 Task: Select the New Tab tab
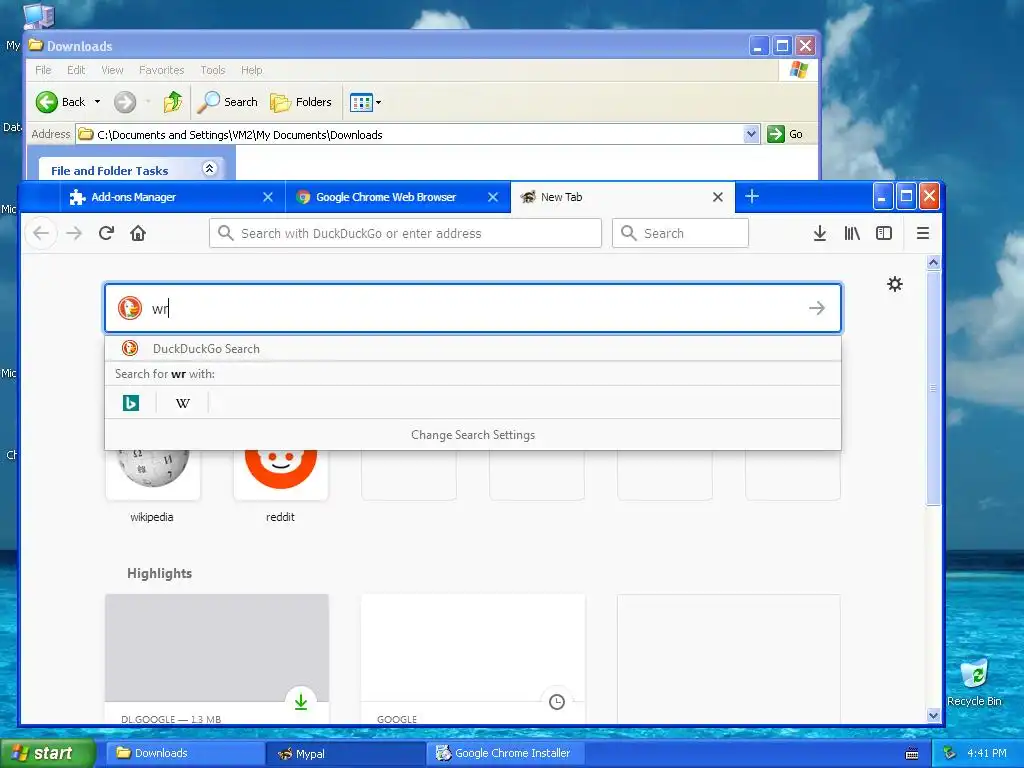(622, 197)
